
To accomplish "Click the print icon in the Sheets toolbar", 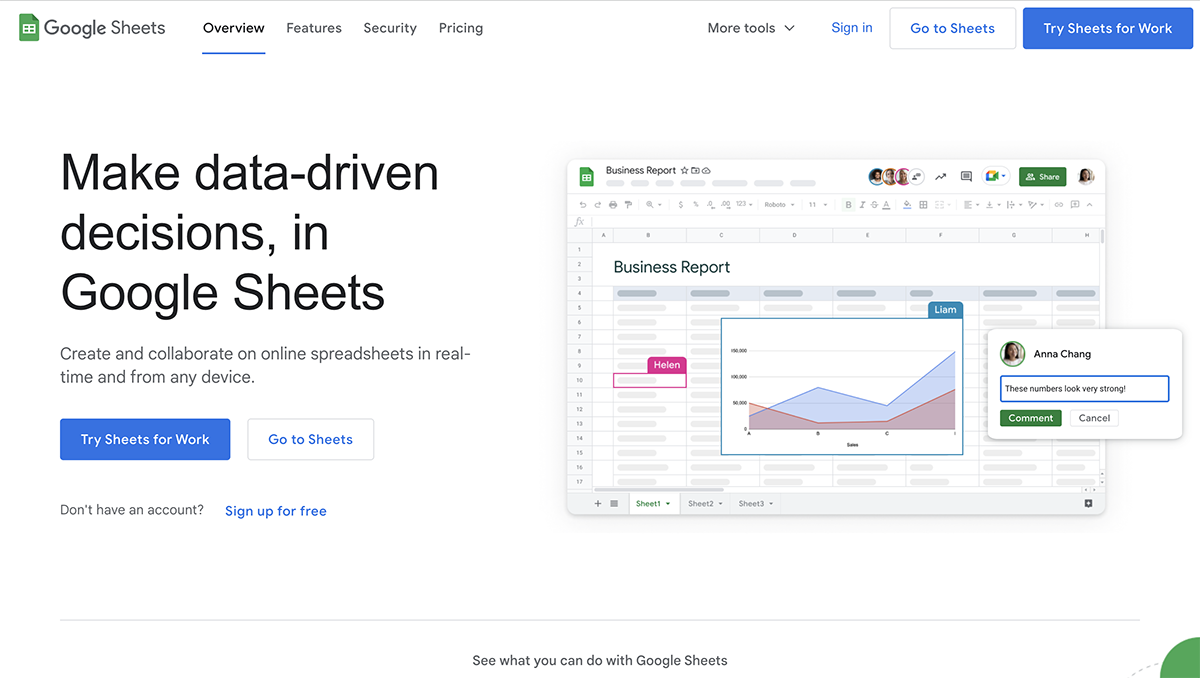I will 613,204.
